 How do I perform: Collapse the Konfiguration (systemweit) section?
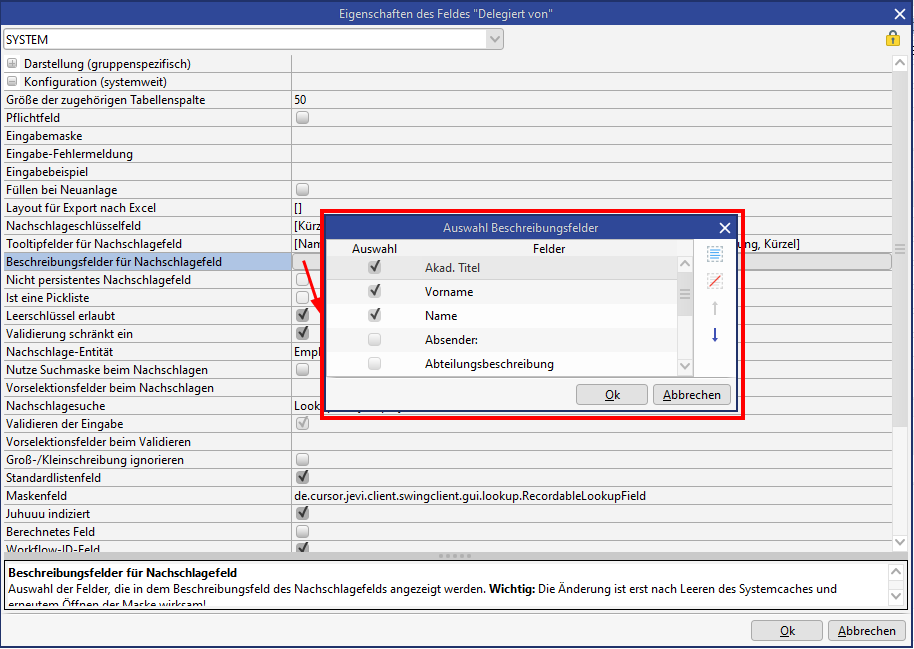pos(12,82)
